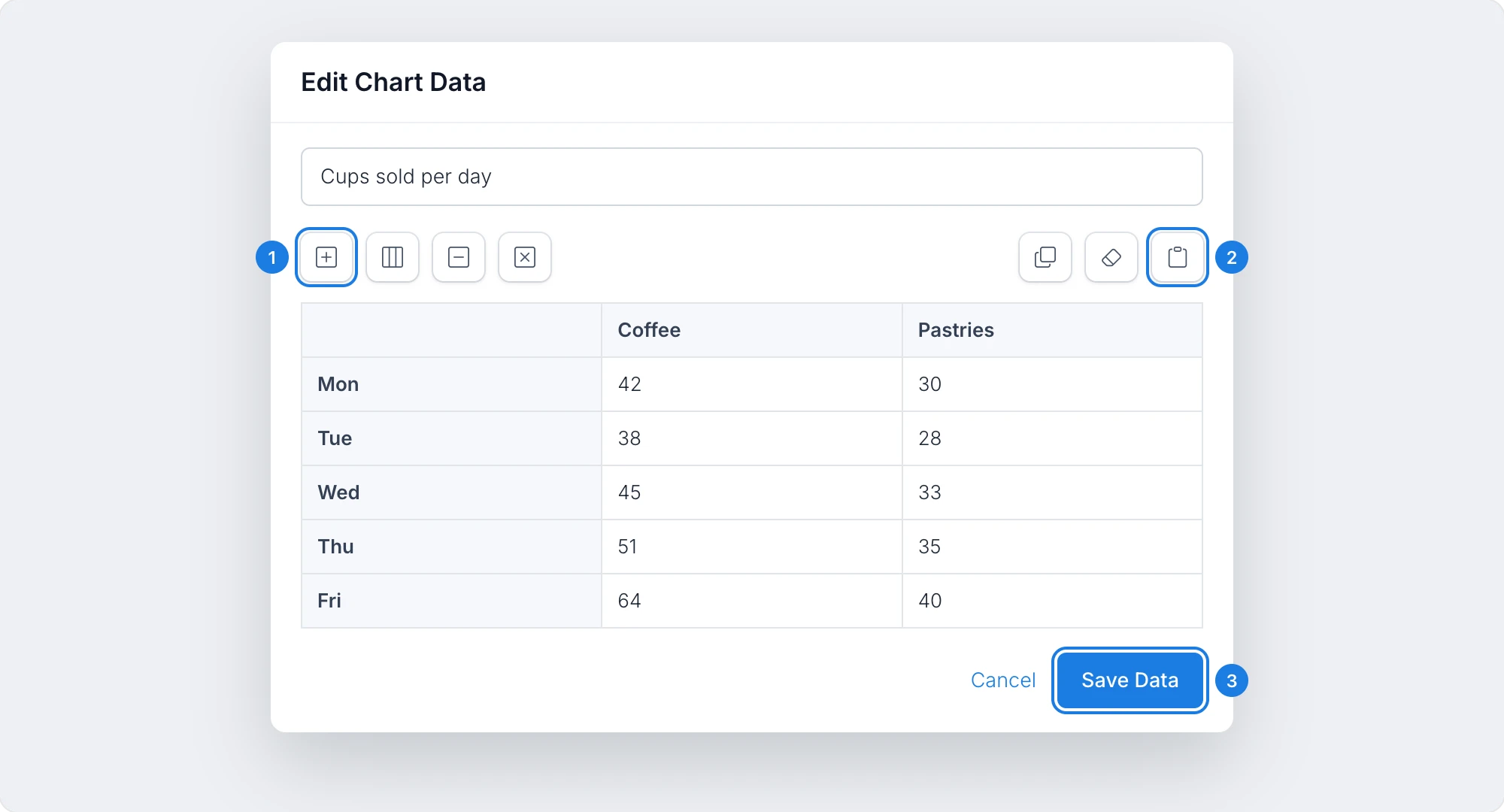1504x812 pixels.
Task: Click the Wed Coffee cell 45
Action: [752, 492]
